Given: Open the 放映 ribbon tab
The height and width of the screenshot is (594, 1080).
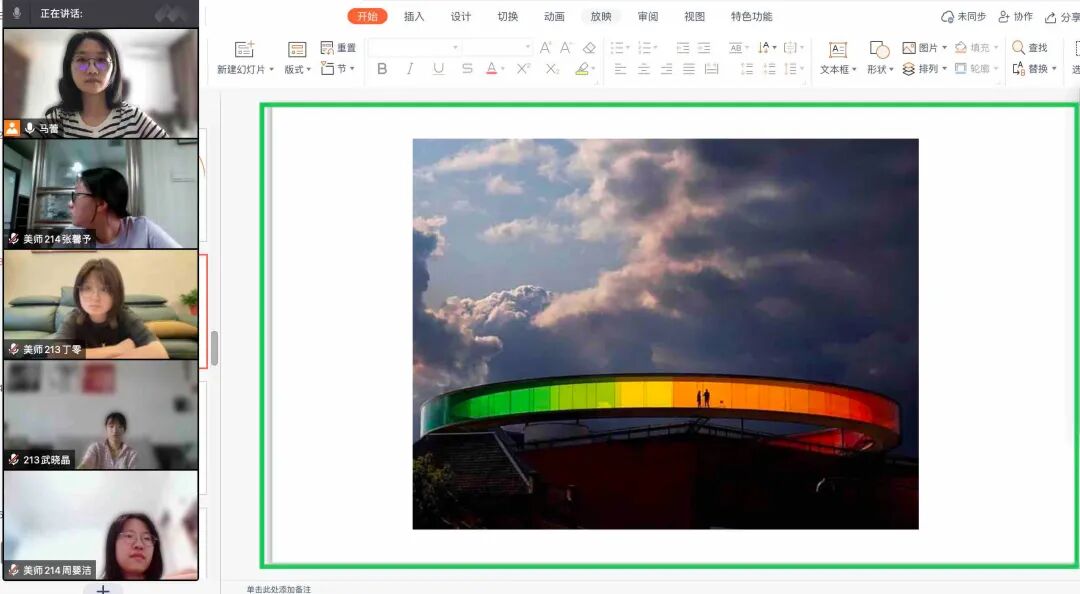Looking at the screenshot, I should (x=600, y=16).
